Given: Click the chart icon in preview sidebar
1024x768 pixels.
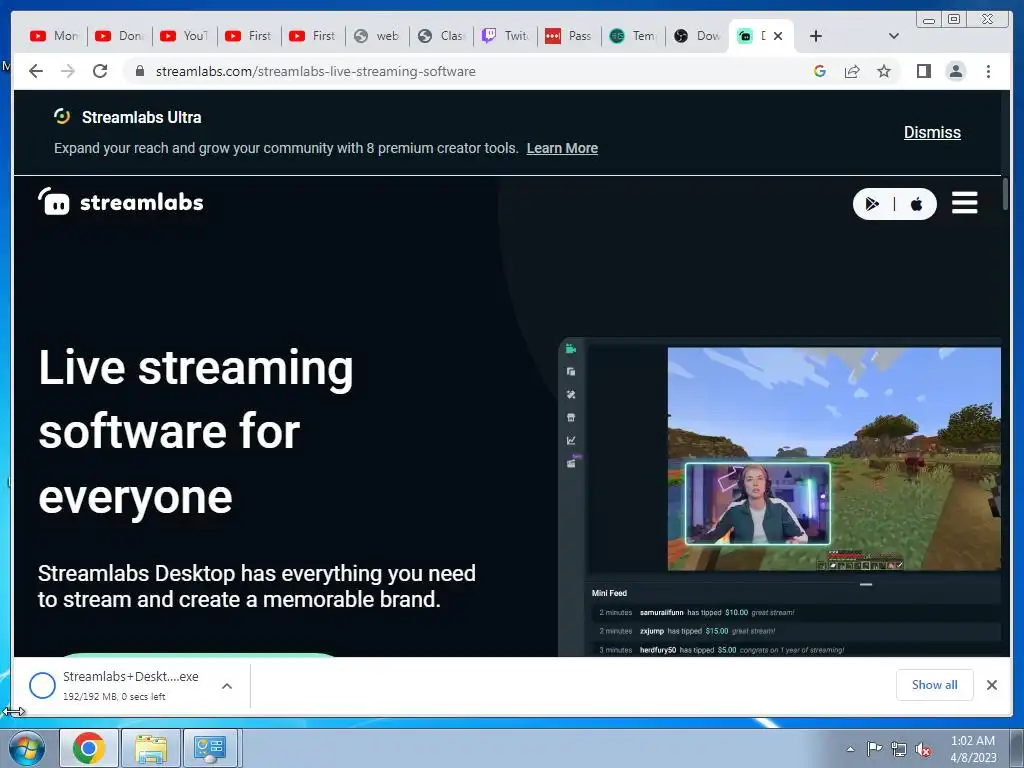Looking at the screenshot, I should coord(571,440).
